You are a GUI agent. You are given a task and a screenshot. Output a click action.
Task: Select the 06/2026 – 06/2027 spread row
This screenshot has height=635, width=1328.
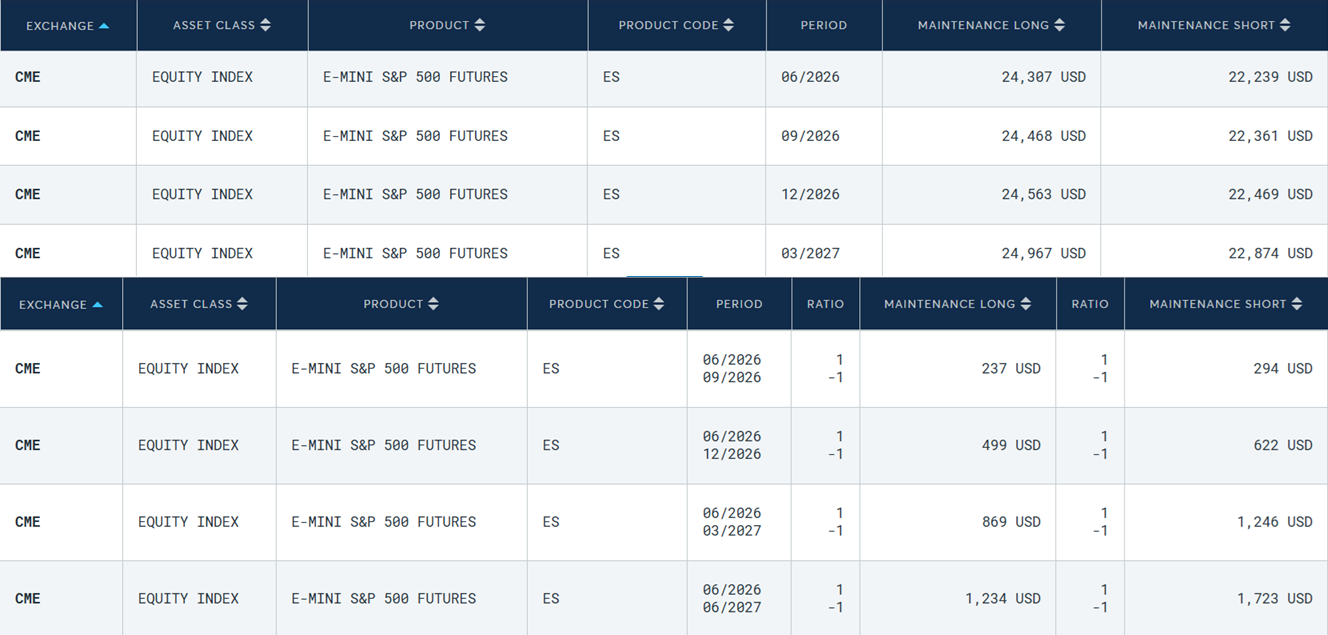[x=664, y=598]
